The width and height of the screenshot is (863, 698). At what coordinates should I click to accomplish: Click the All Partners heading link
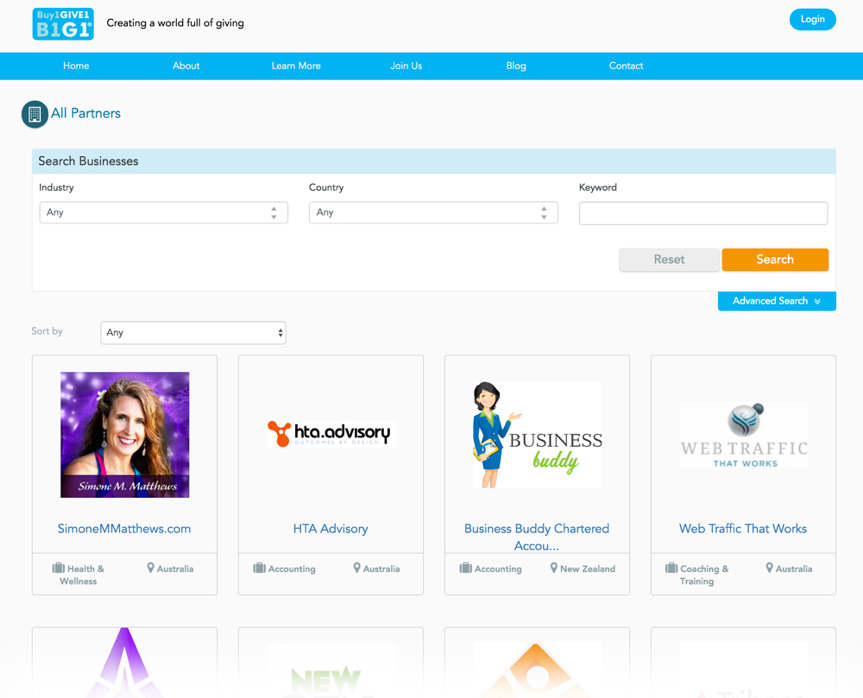[86, 113]
